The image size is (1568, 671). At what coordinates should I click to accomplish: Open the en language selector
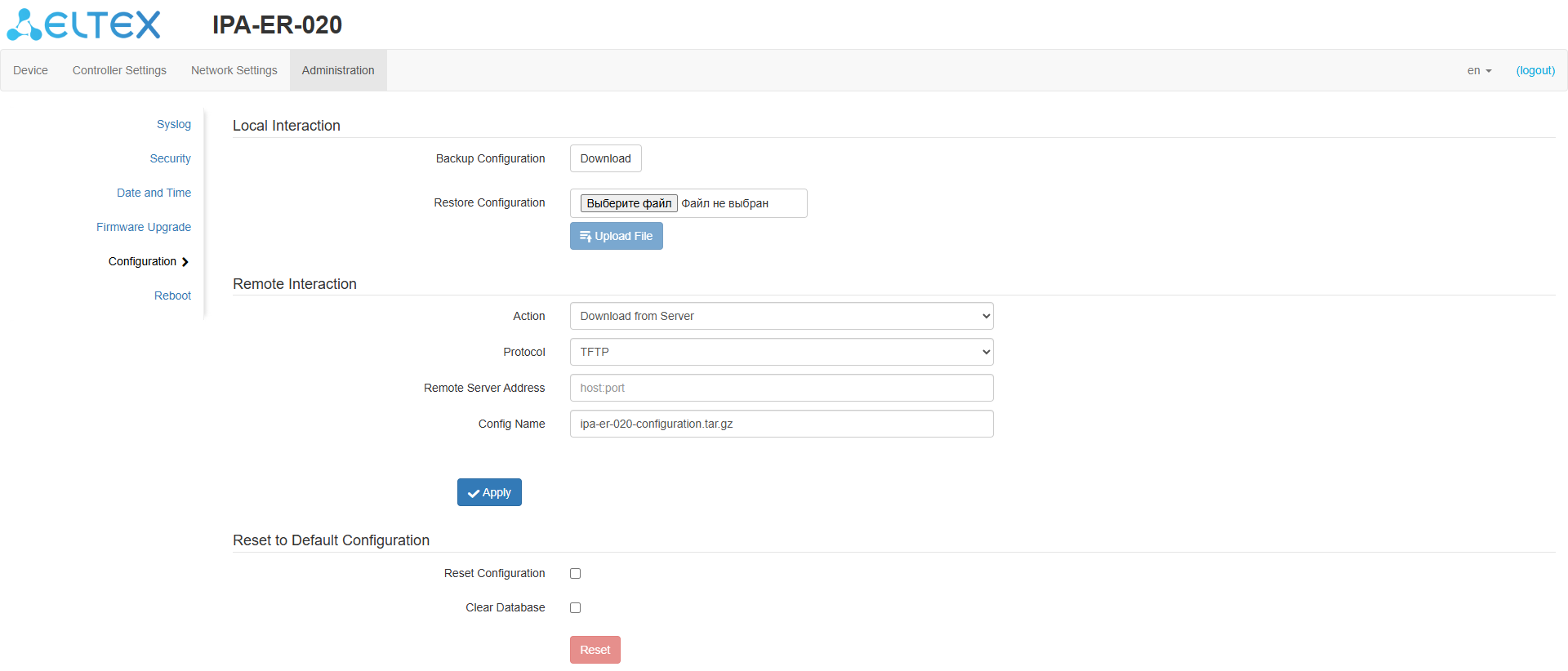[x=1478, y=70]
